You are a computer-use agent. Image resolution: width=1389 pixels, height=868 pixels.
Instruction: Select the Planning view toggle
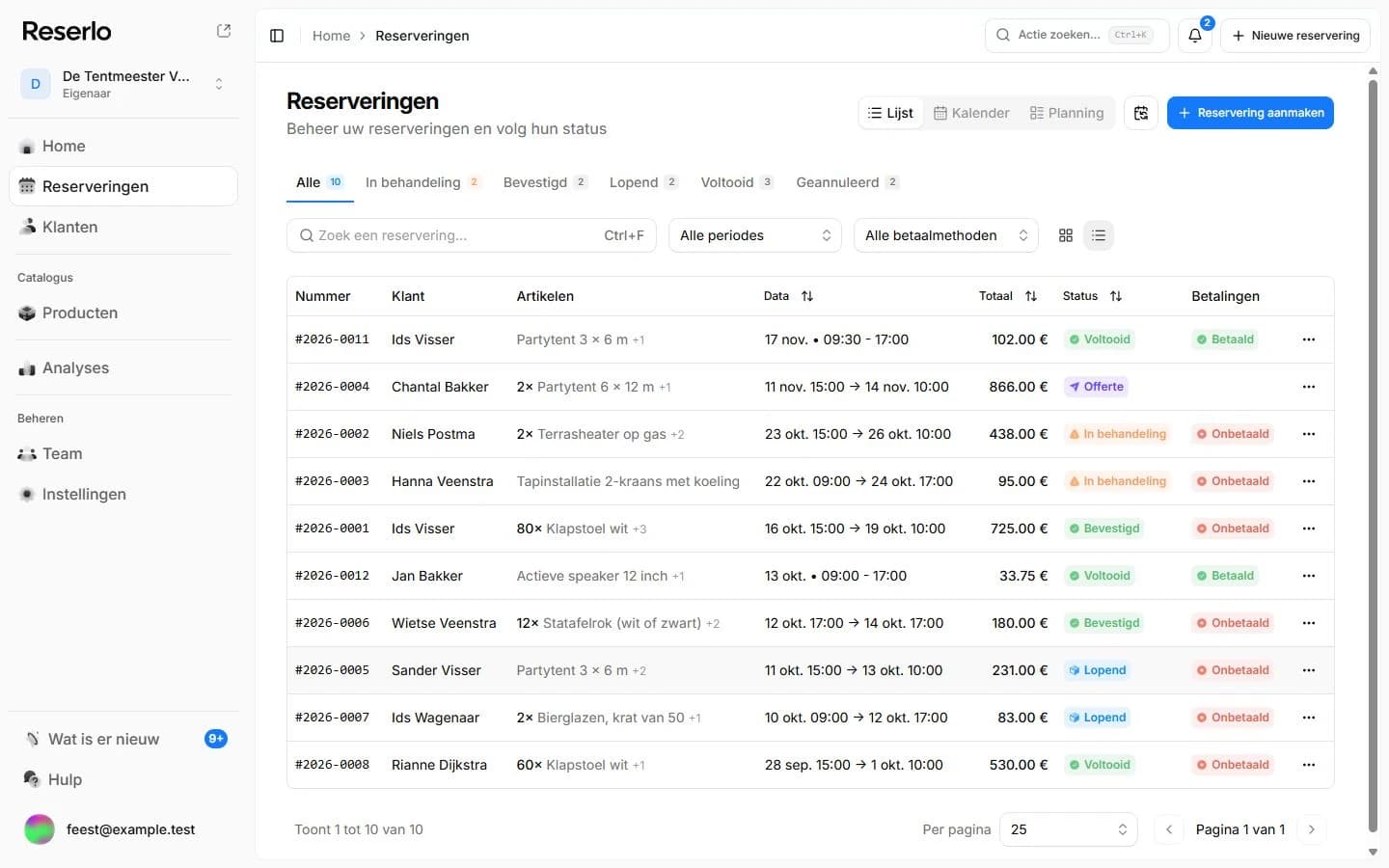coord(1067,113)
